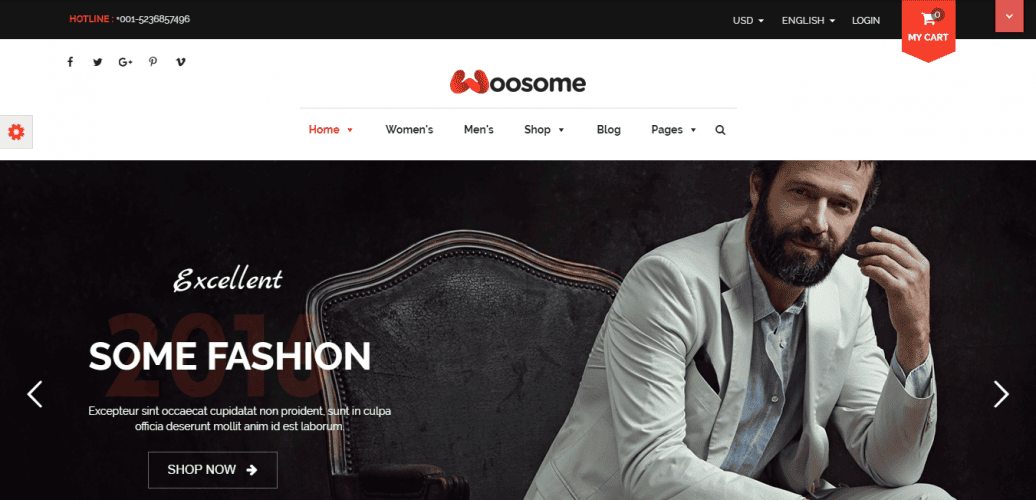Open the Pinterest social icon
The width and height of the screenshot is (1036, 500).
[153, 62]
